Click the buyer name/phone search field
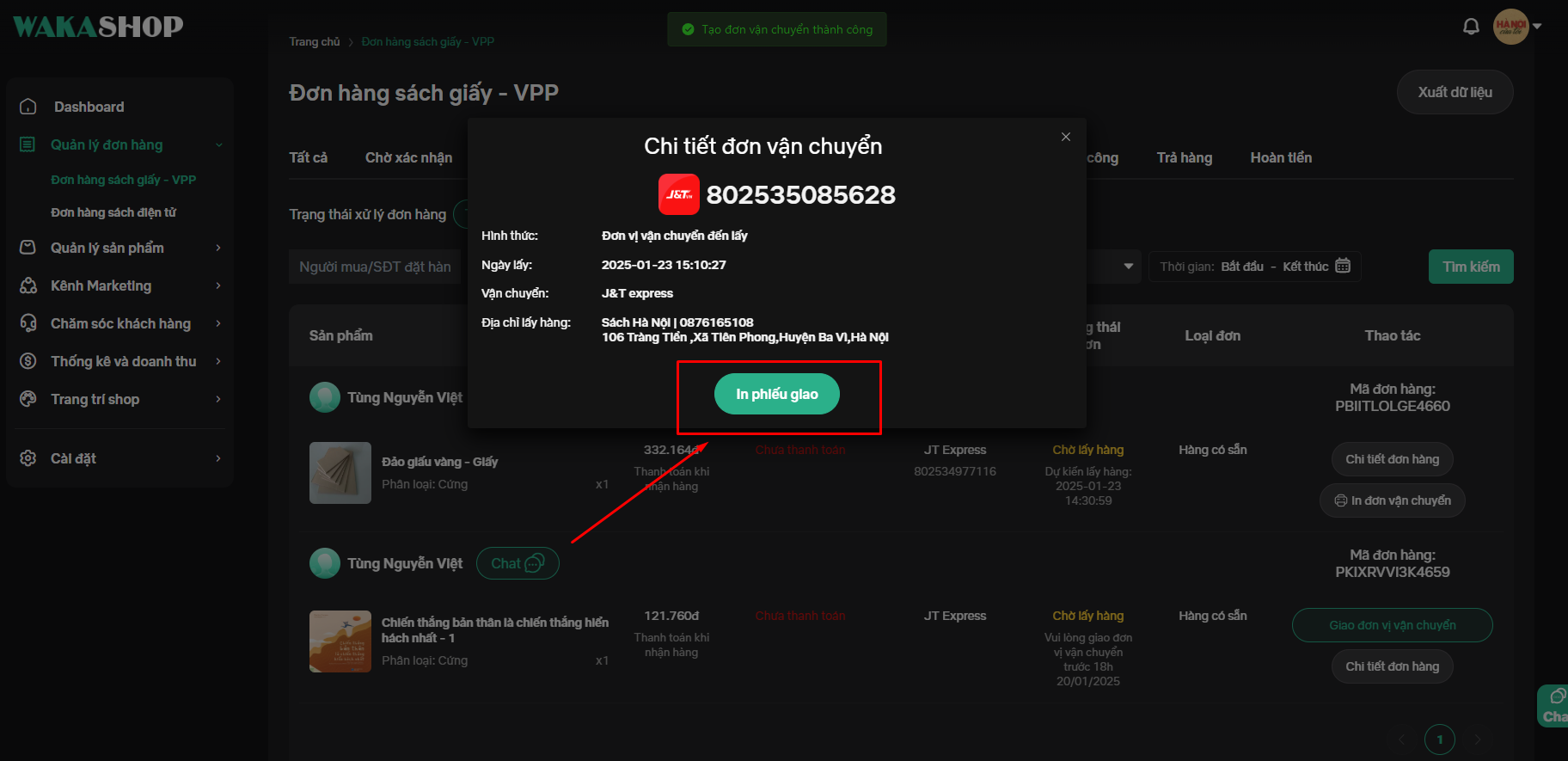 coord(376,267)
